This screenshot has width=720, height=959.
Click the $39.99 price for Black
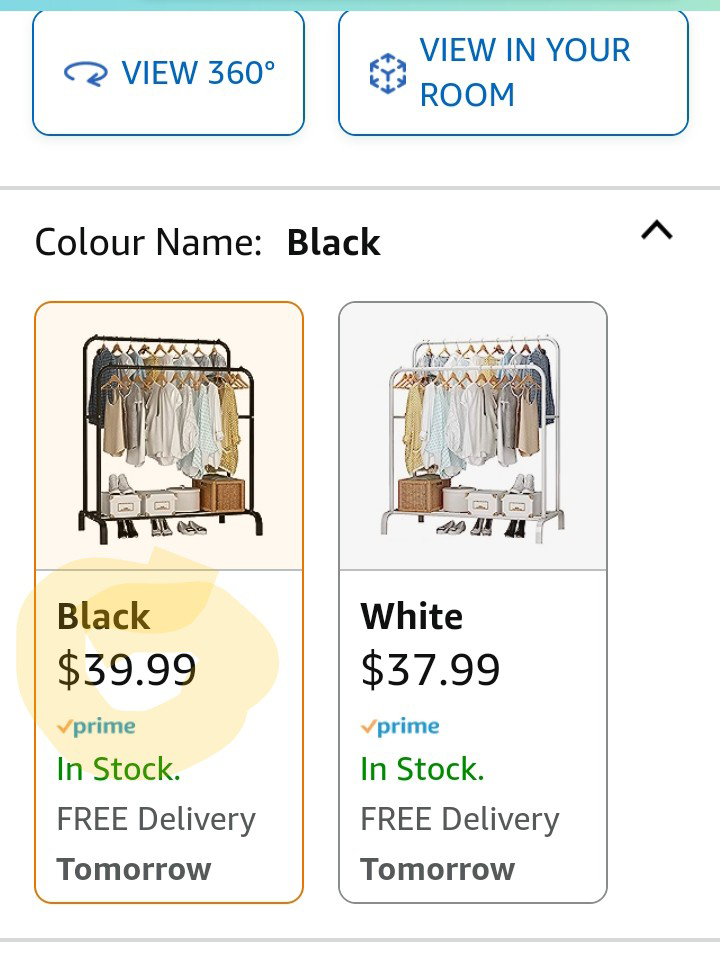tap(127, 669)
